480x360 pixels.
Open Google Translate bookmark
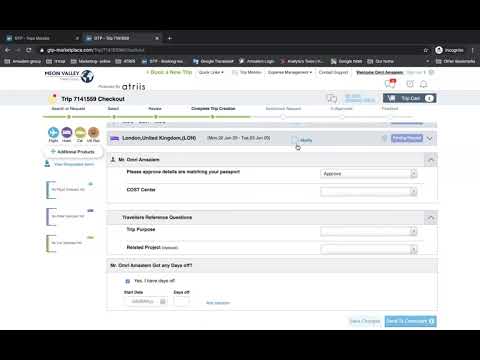(x=213, y=61)
